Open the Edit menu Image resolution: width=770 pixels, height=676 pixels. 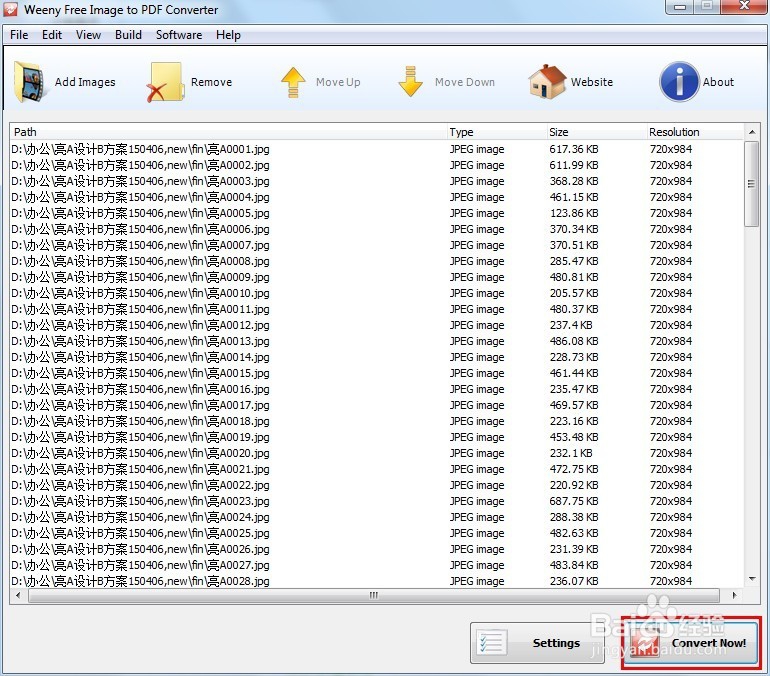pyautogui.click(x=52, y=35)
